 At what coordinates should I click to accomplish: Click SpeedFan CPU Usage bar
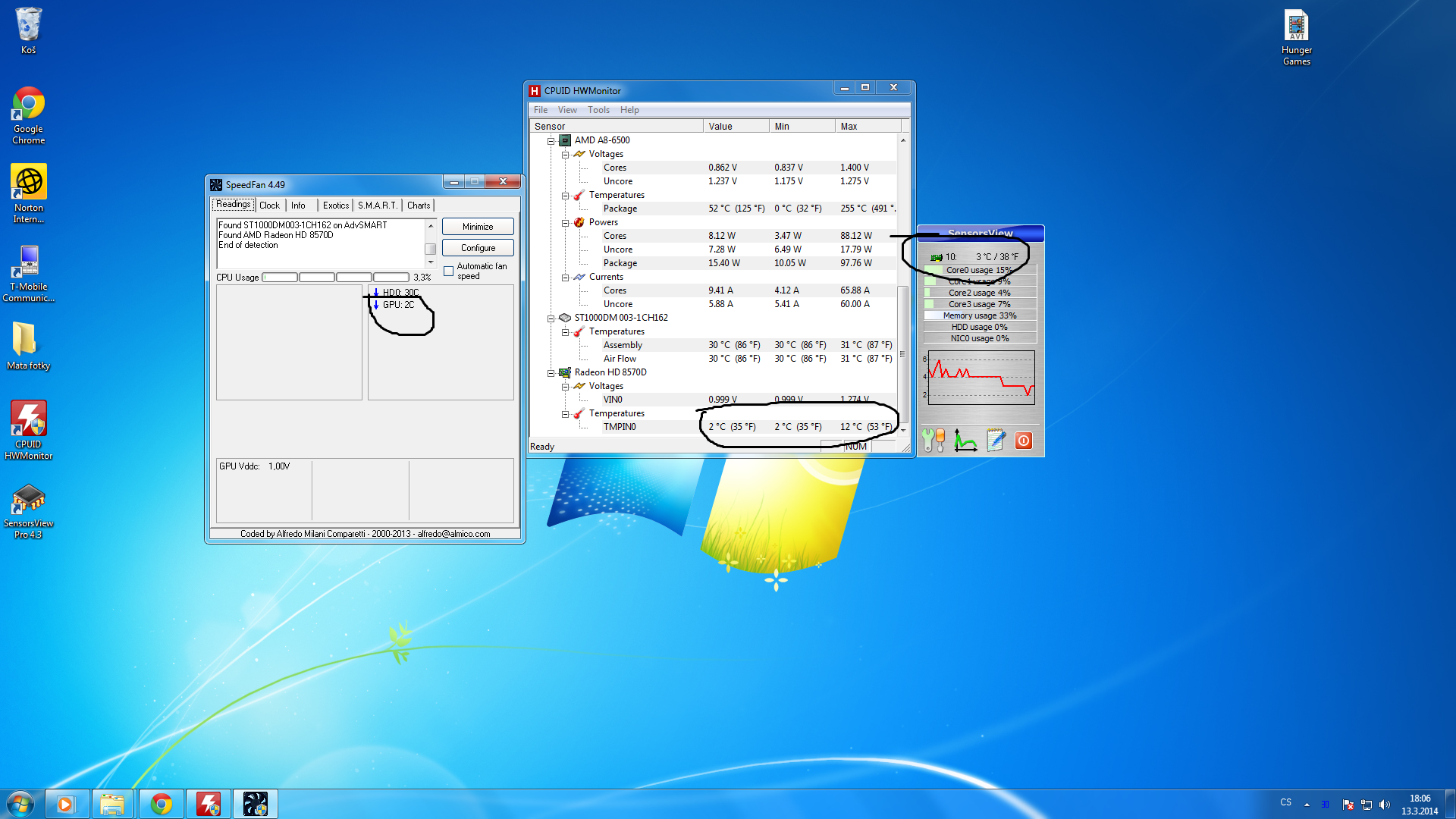(336, 278)
